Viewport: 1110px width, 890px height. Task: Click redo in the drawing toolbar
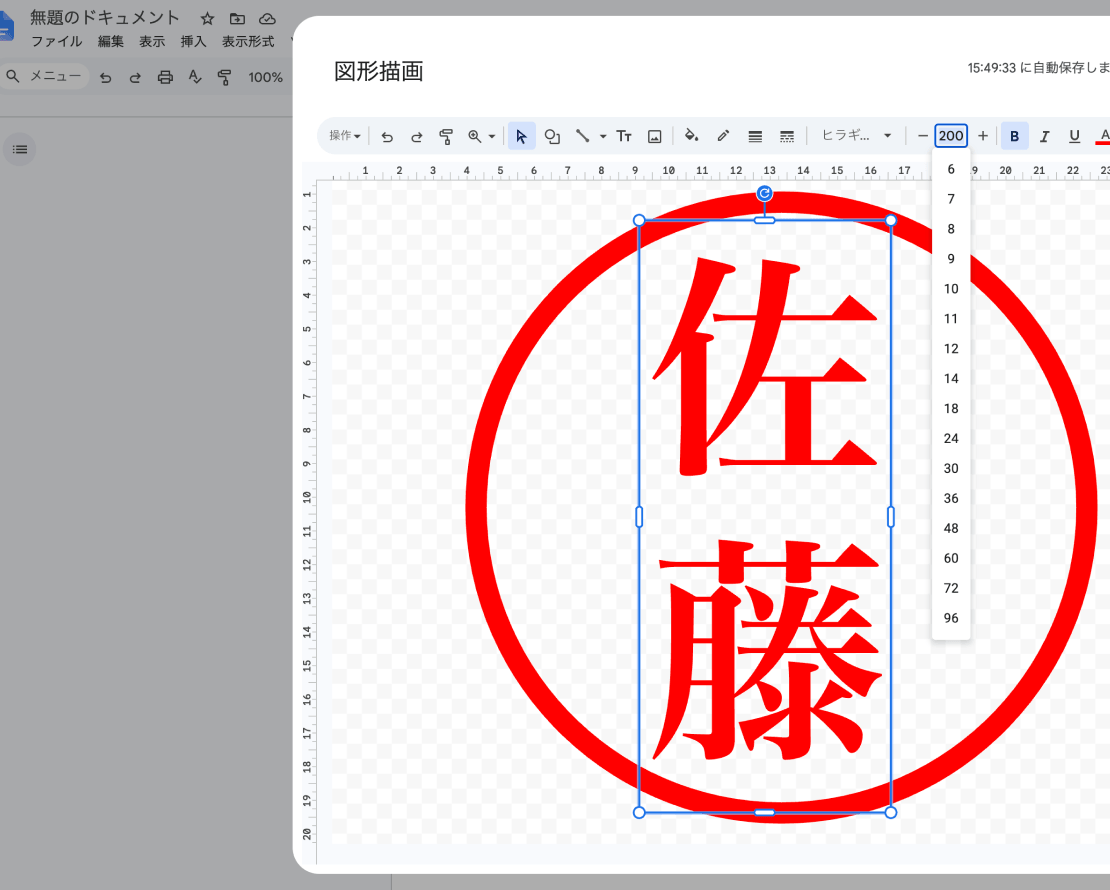(416, 136)
